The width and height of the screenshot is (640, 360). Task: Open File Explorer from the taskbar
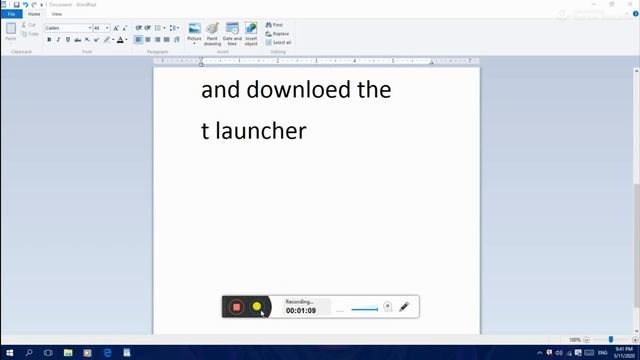[68, 353]
